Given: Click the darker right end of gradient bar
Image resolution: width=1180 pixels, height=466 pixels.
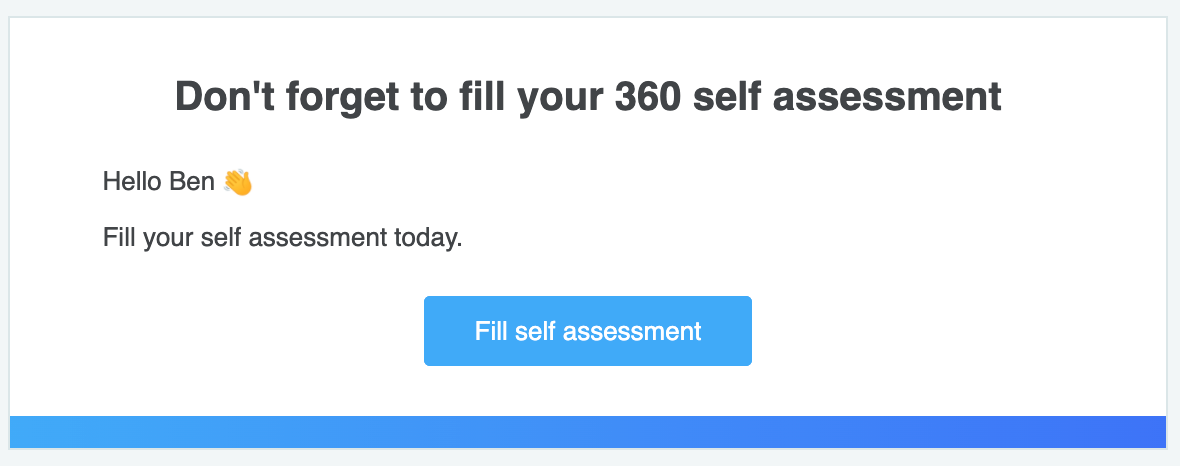Looking at the screenshot, I should click(1129, 432).
